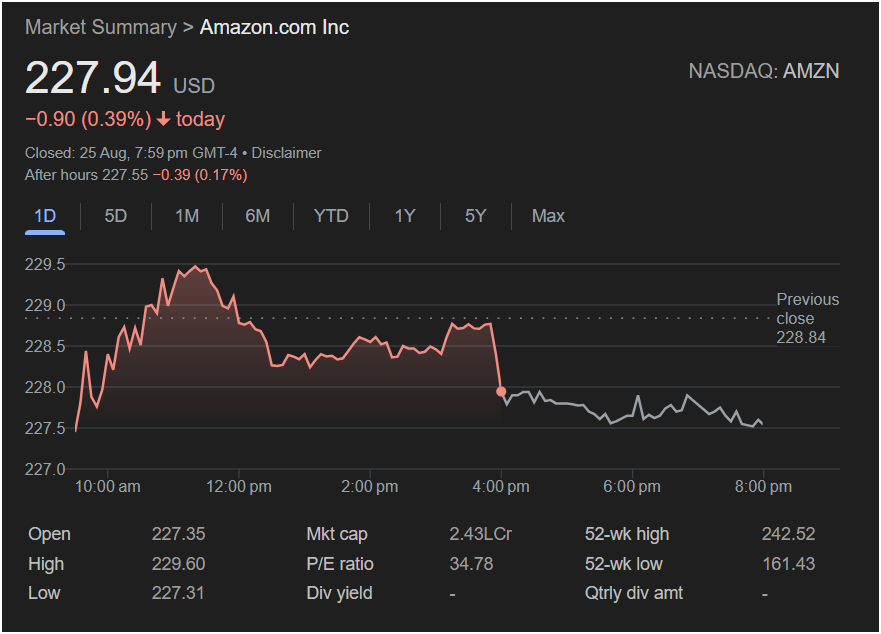The height and width of the screenshot is (634, 881).
Task: Click the Mkt cap value 2.43LCr
Action: [x=480, y=534]
